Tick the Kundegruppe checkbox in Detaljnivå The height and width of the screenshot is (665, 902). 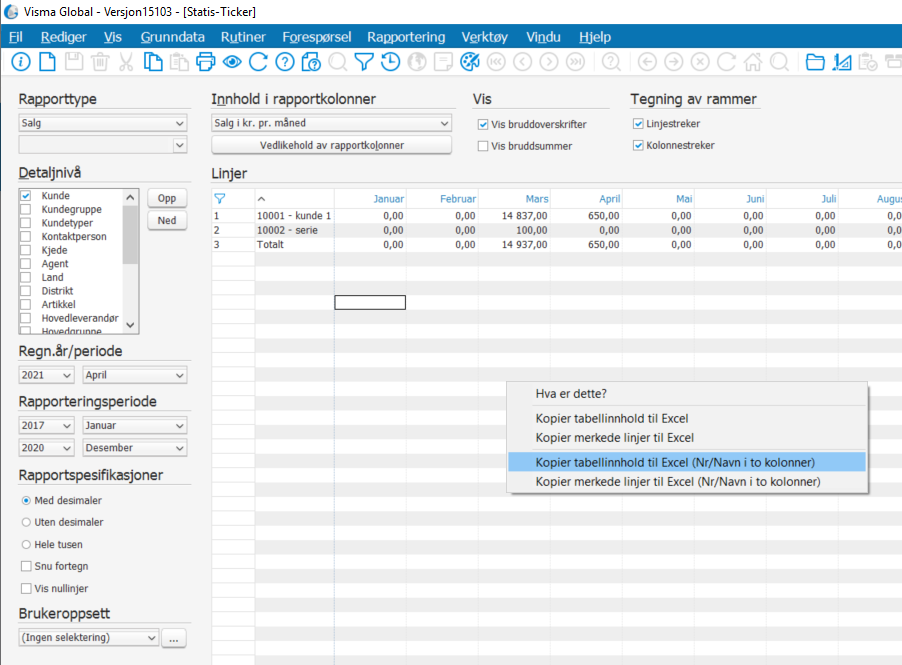pos(26,210)
